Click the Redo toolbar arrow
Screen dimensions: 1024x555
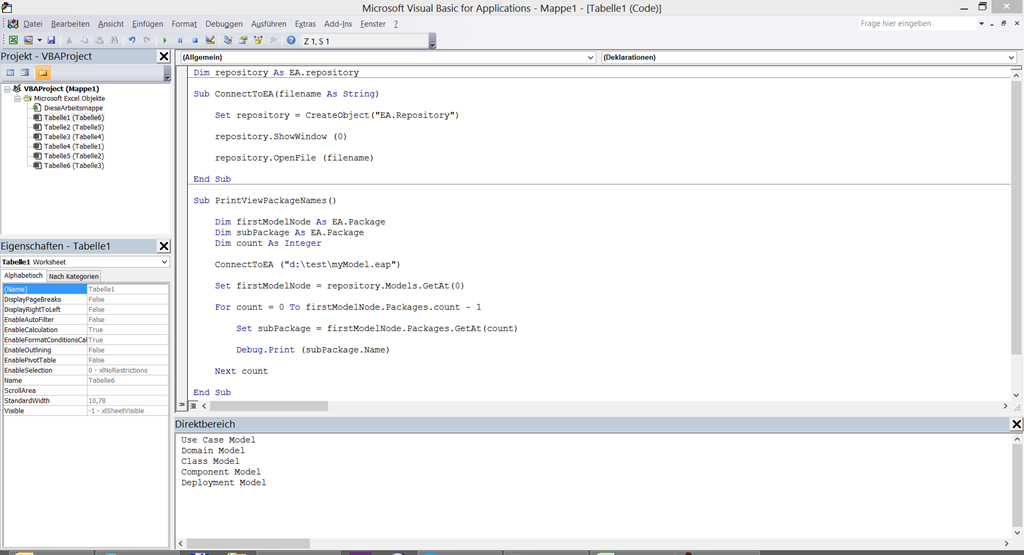(147, 40)
